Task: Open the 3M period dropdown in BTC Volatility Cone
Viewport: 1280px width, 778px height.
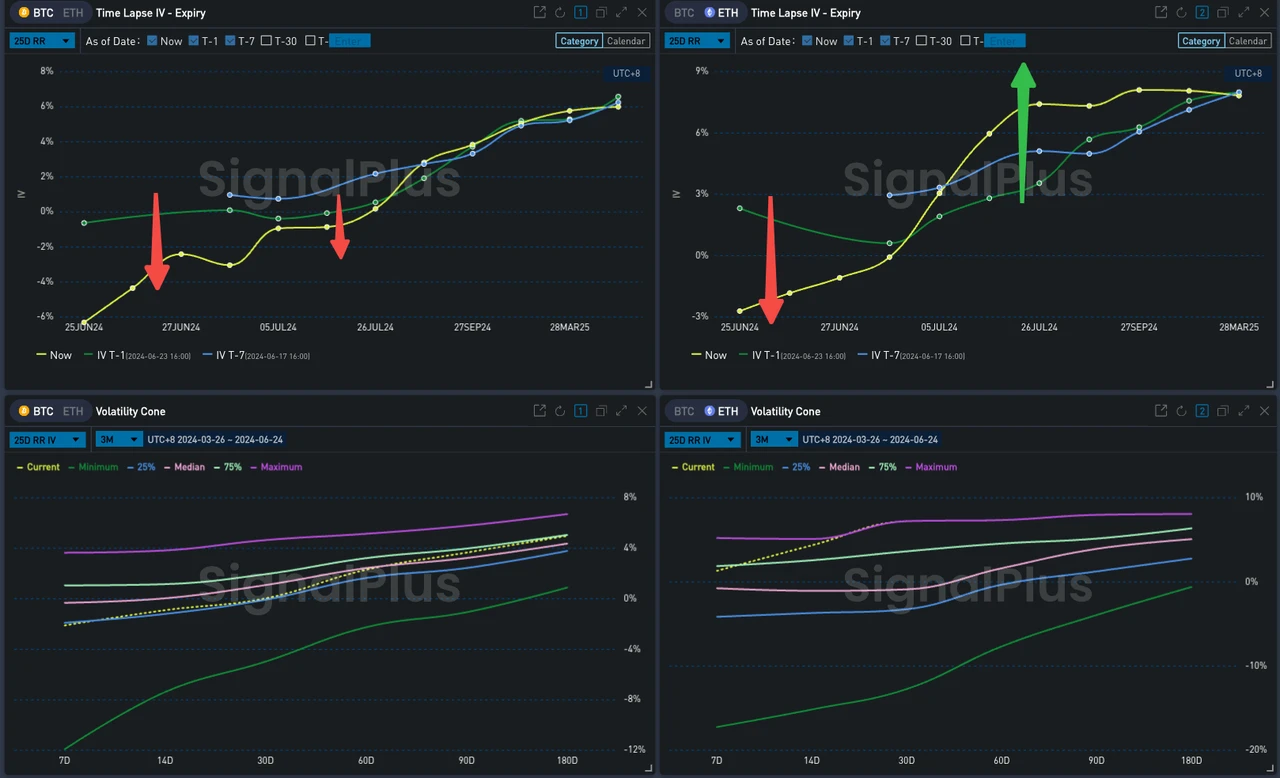Action: 116,439
